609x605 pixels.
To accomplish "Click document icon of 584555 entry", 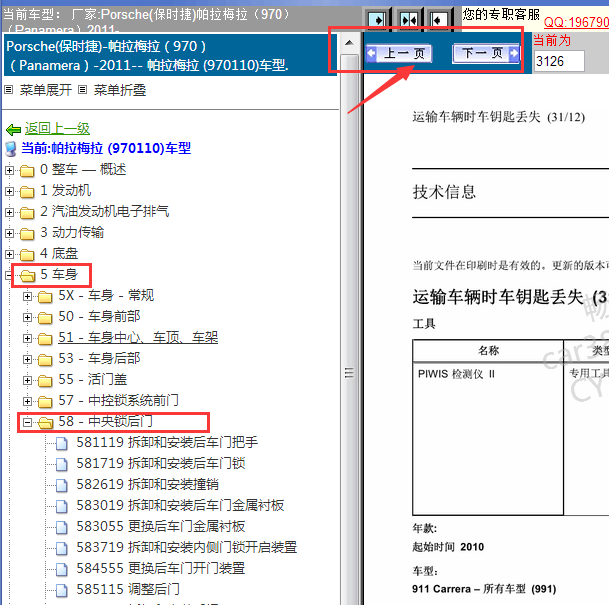I will pos(61,569).
